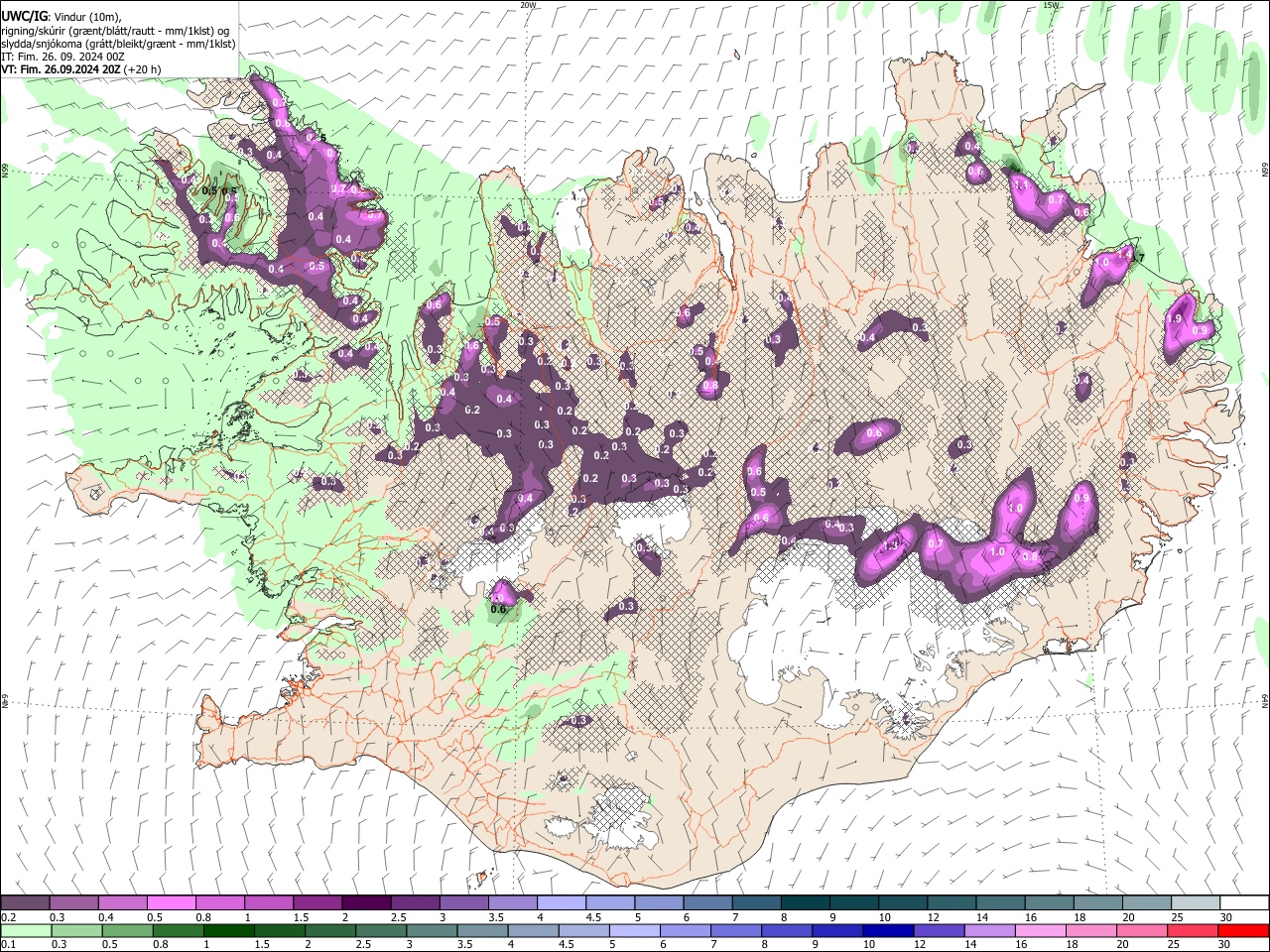Pick the deep navy rain-scale swatch labelled 10
Screen dimensions: 1270x952
click(887, 930)
